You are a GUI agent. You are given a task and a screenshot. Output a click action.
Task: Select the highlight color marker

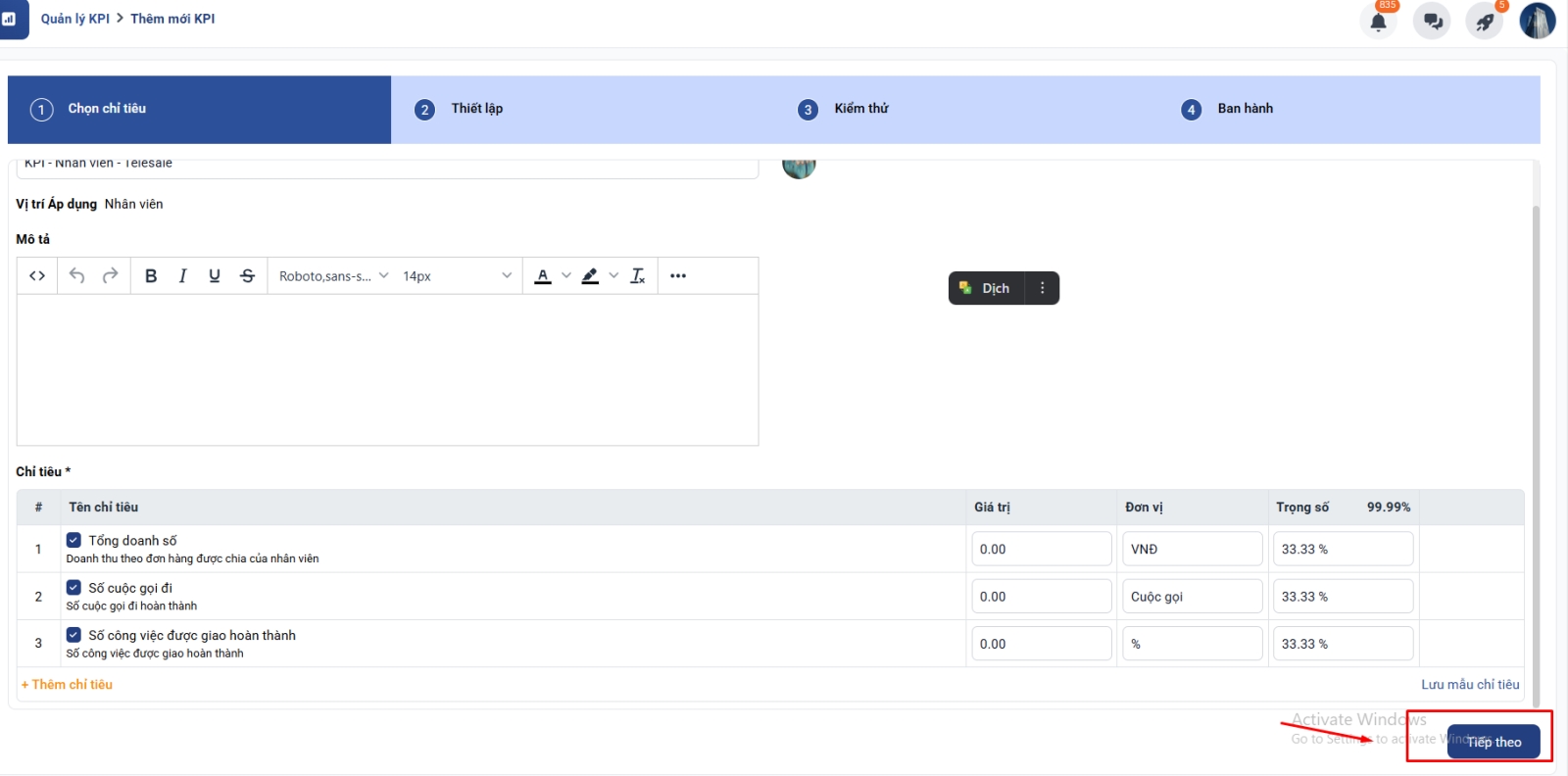point(590,276)
